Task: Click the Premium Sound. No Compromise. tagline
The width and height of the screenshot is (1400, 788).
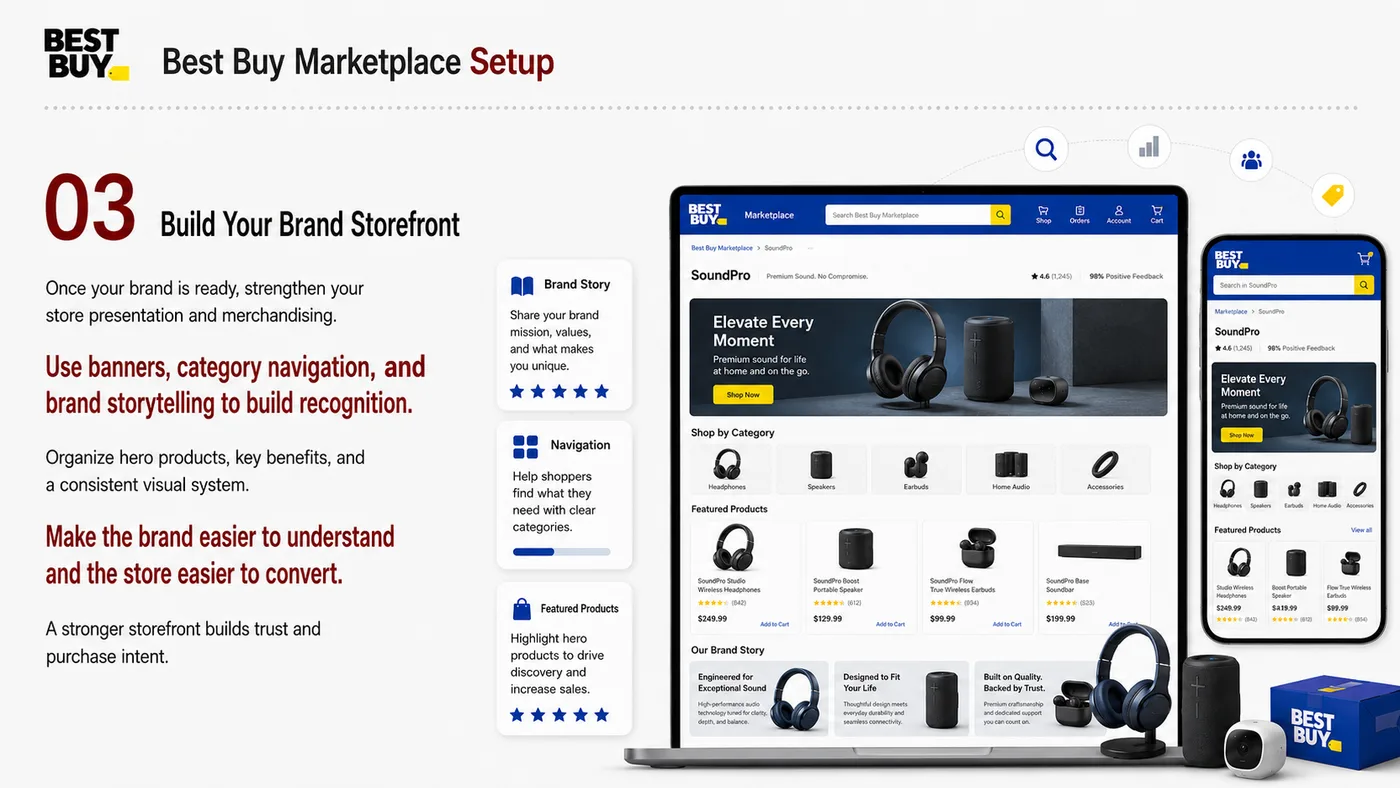Action: click(817, 276)
